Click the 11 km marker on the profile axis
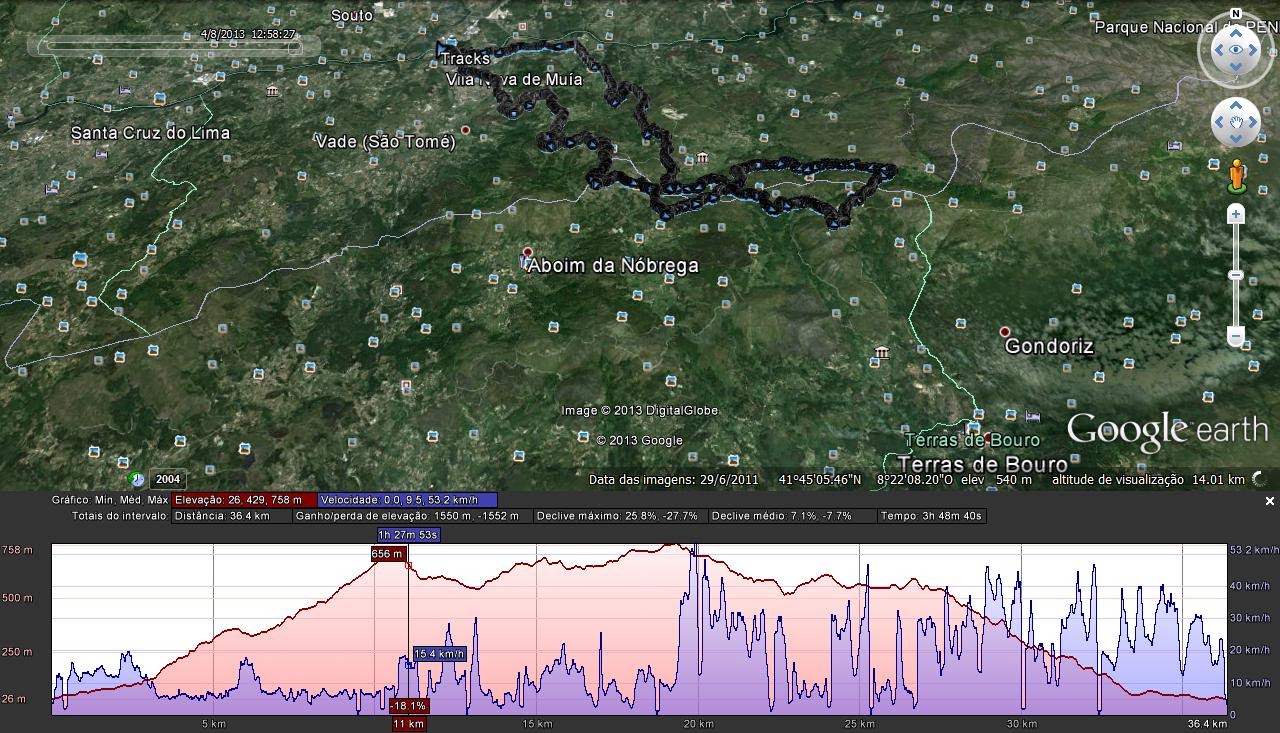Image resolution: width=1280 pixels, height=733 pixels. click(x=408, y=724)
